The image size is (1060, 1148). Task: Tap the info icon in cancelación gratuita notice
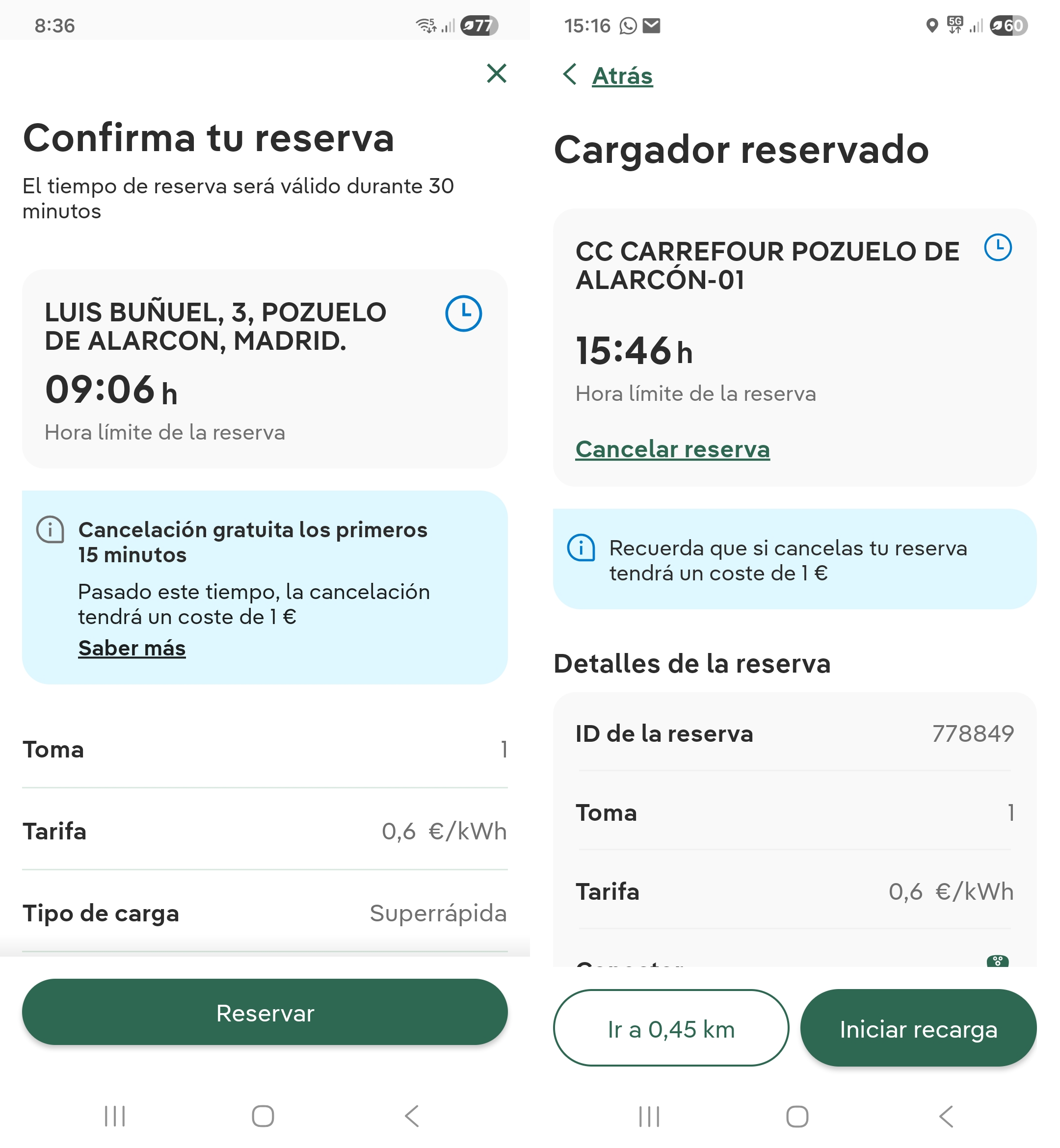(x=51, y=530)
